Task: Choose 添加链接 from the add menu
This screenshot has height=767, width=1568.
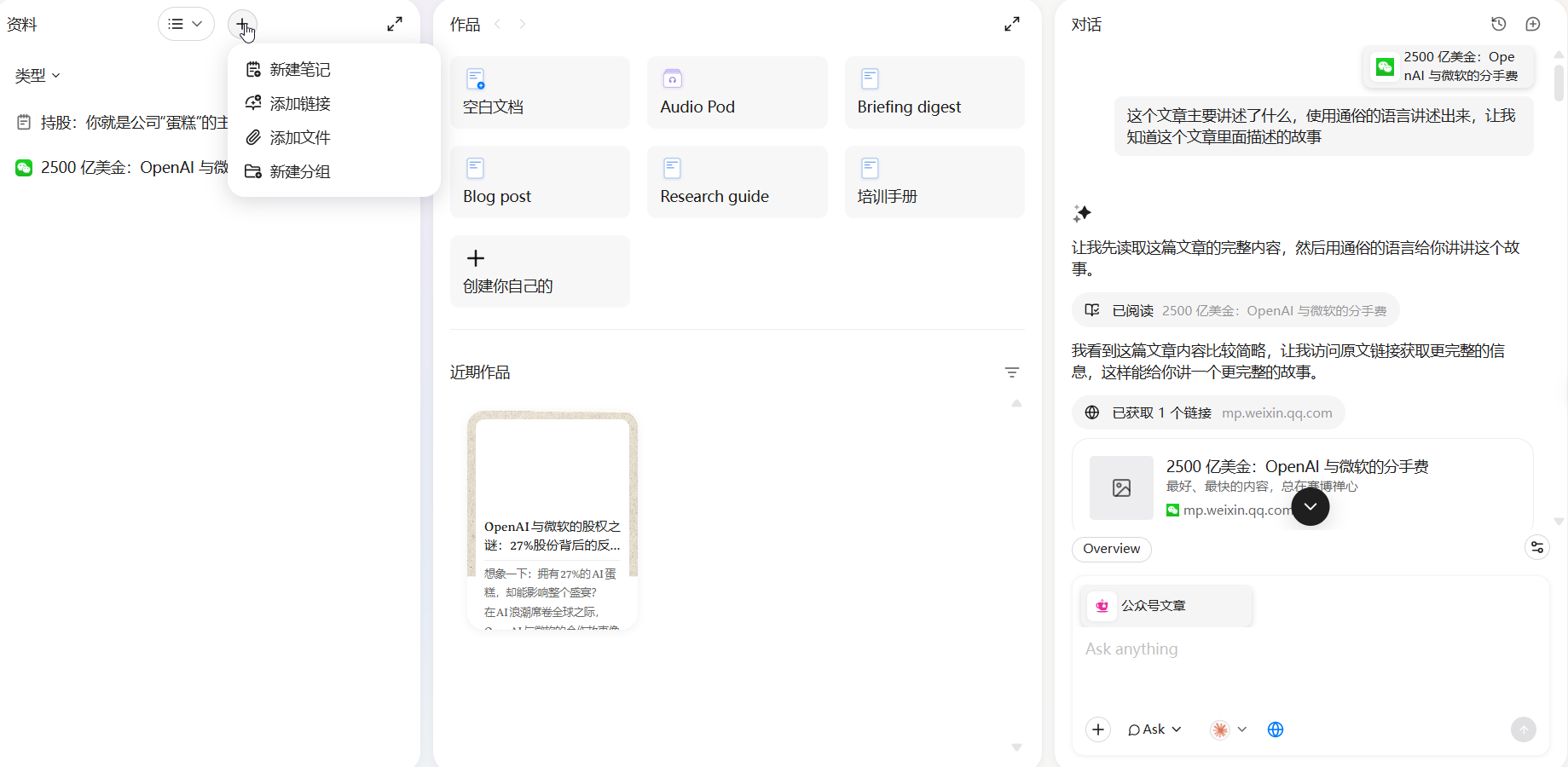Action: pos(333,104)
